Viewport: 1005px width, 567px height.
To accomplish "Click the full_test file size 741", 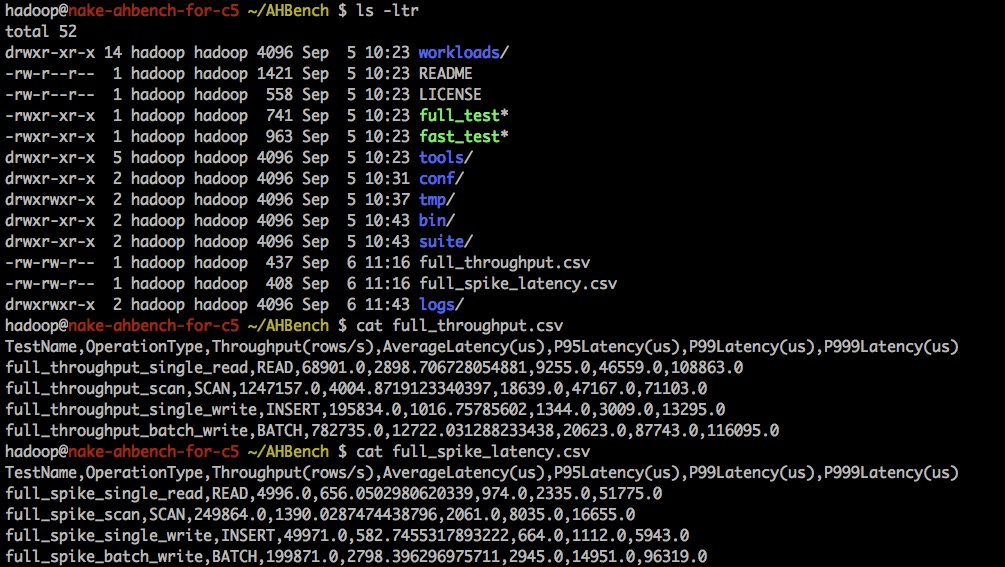I will coord(279,115).
